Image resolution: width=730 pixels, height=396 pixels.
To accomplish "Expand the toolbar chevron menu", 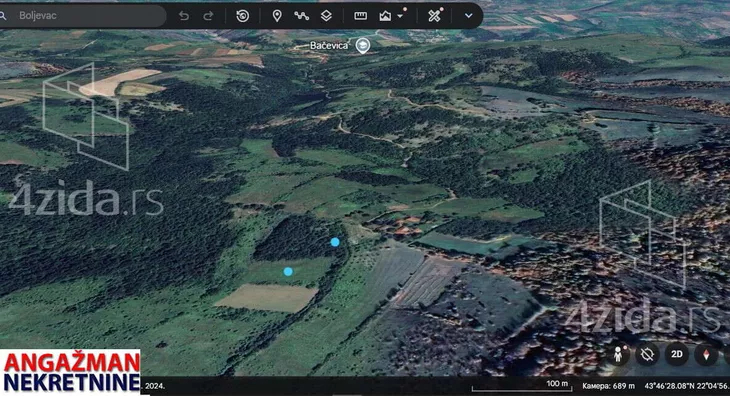I will click(468, 16).
